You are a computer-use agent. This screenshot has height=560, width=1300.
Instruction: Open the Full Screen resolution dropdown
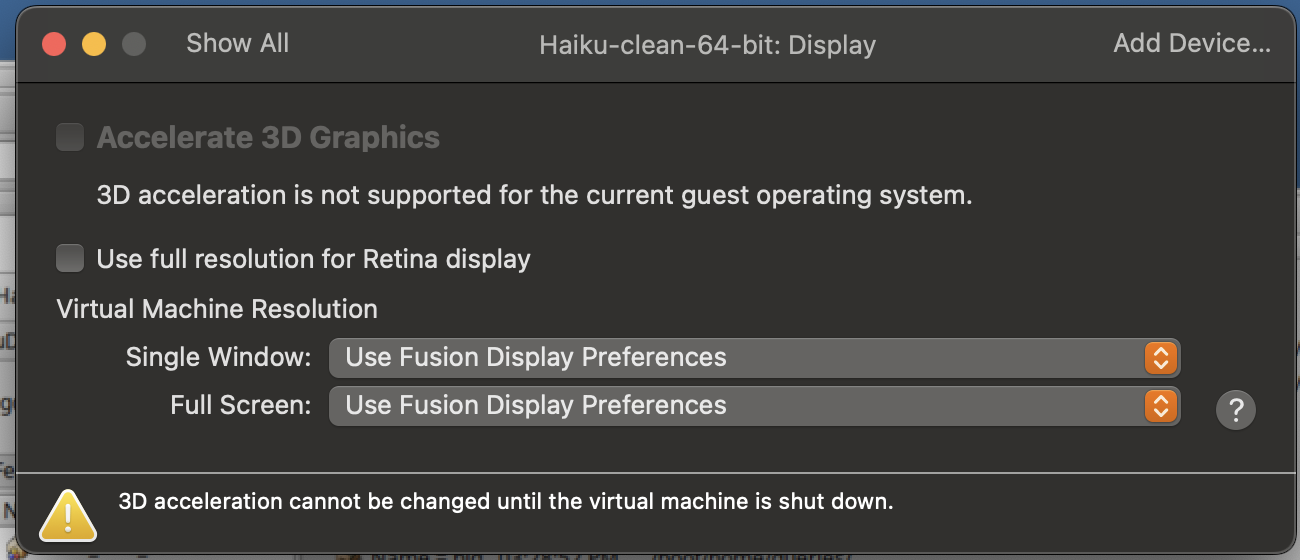754,405
